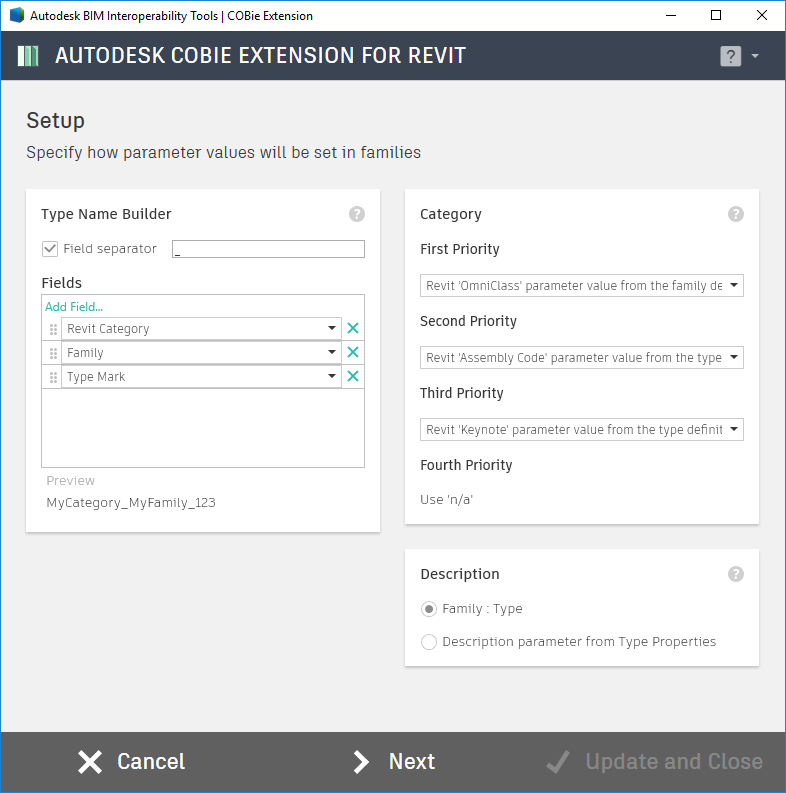Toggle the Field separator checkbox
This screenshot has height=793, width=786.
click(x=50, y=249)
